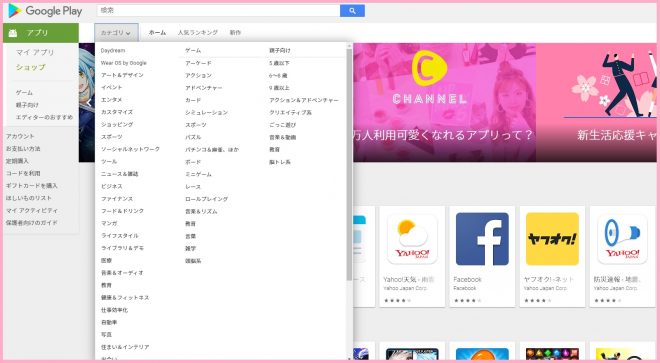Choose ソーシャルネットワーク category
The width and height of the screenshot is (660, 363).
pyautogui.click(x=130, y=149)
